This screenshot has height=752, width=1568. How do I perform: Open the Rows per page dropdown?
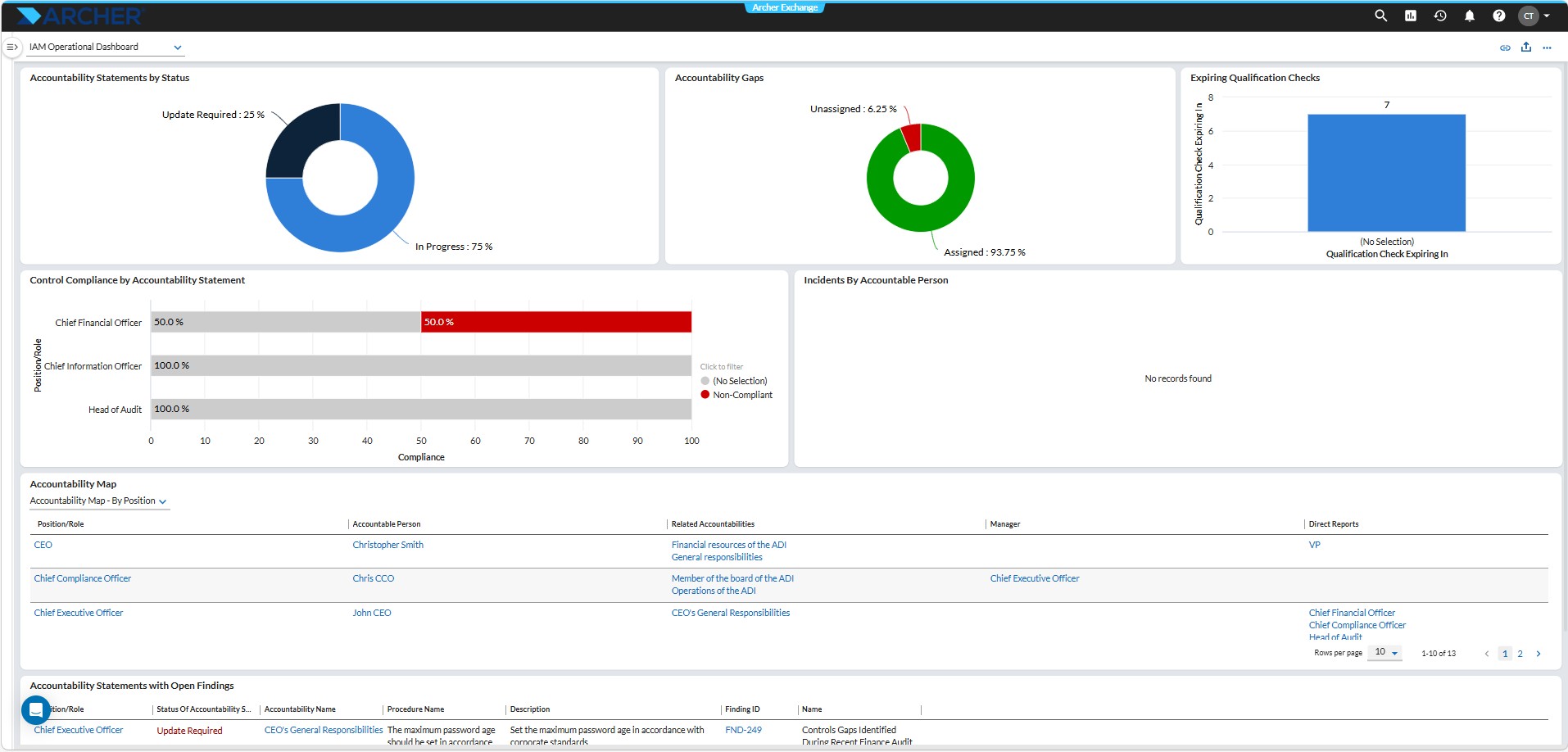coord(1385,652)
